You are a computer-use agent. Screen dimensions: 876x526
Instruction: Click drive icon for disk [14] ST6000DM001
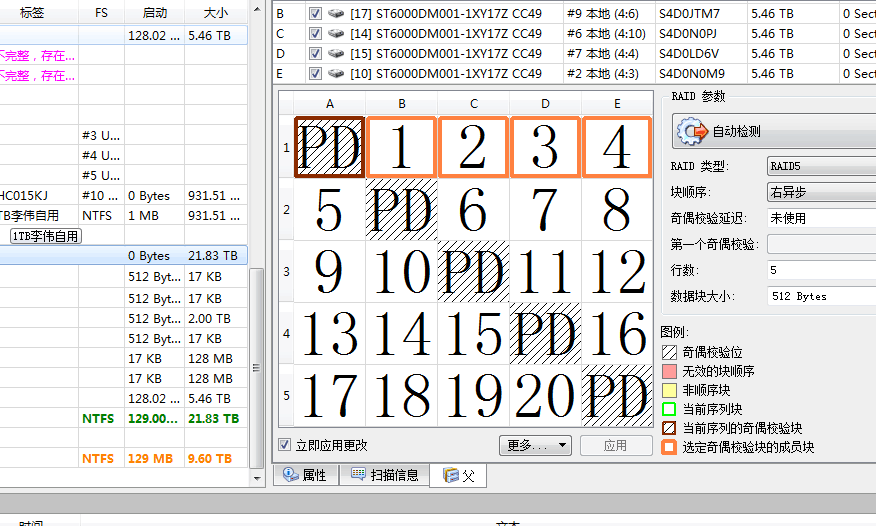[x=336, y=33]
